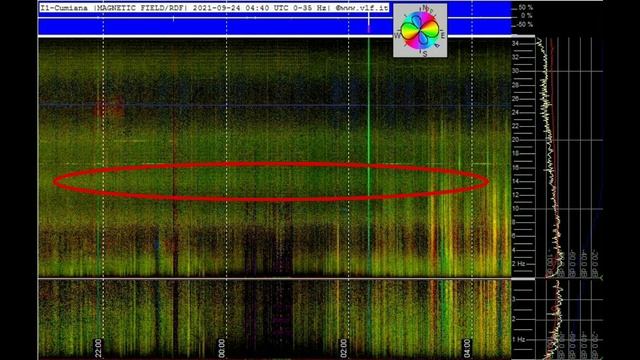Image resolution: width=640 pixels, height=360 pixels.
Task: Click the 30 frequency axis label
Action: tap(516, 71)
